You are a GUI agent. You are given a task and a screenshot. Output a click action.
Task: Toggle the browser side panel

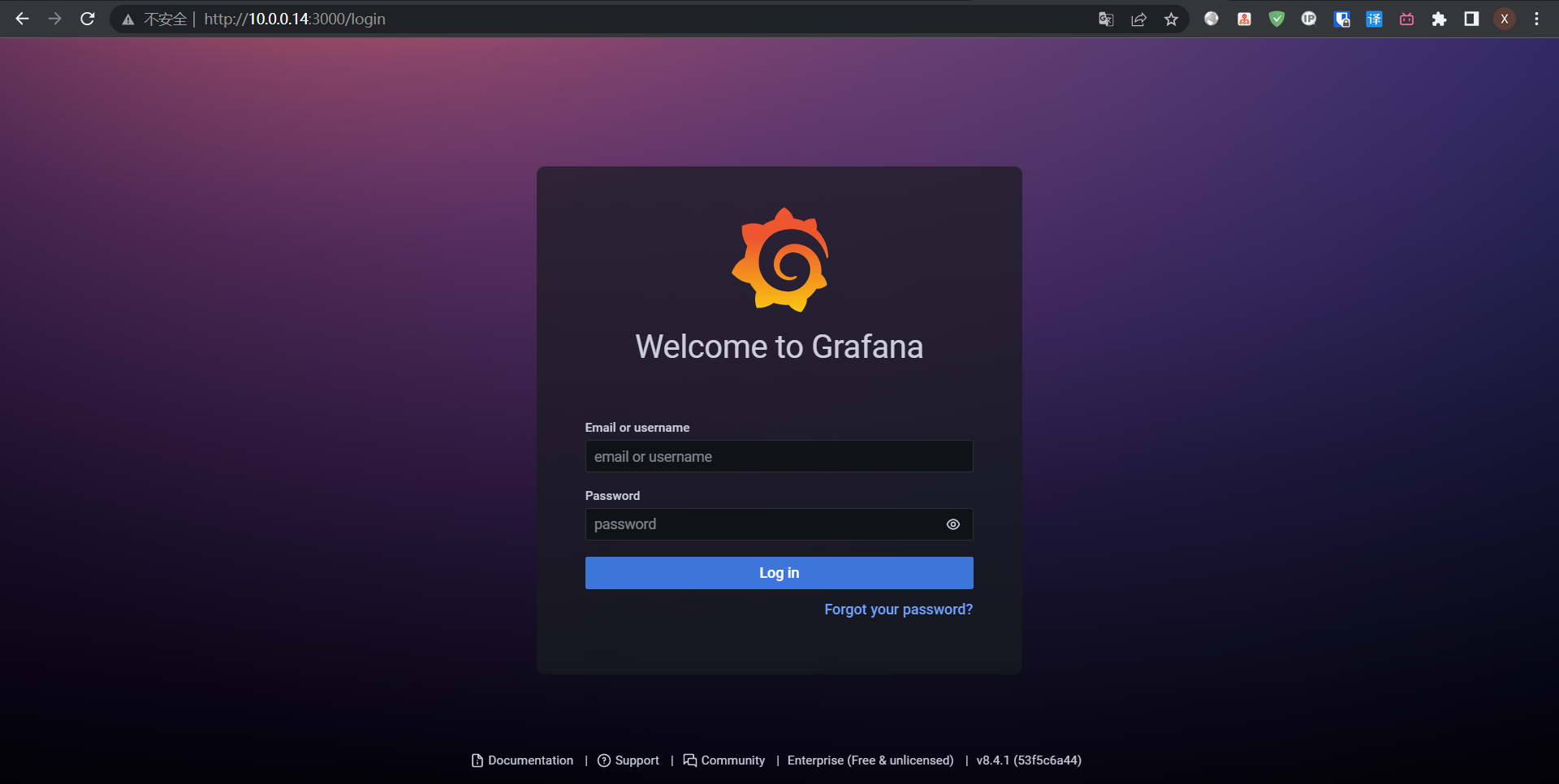coord(1471,19)
